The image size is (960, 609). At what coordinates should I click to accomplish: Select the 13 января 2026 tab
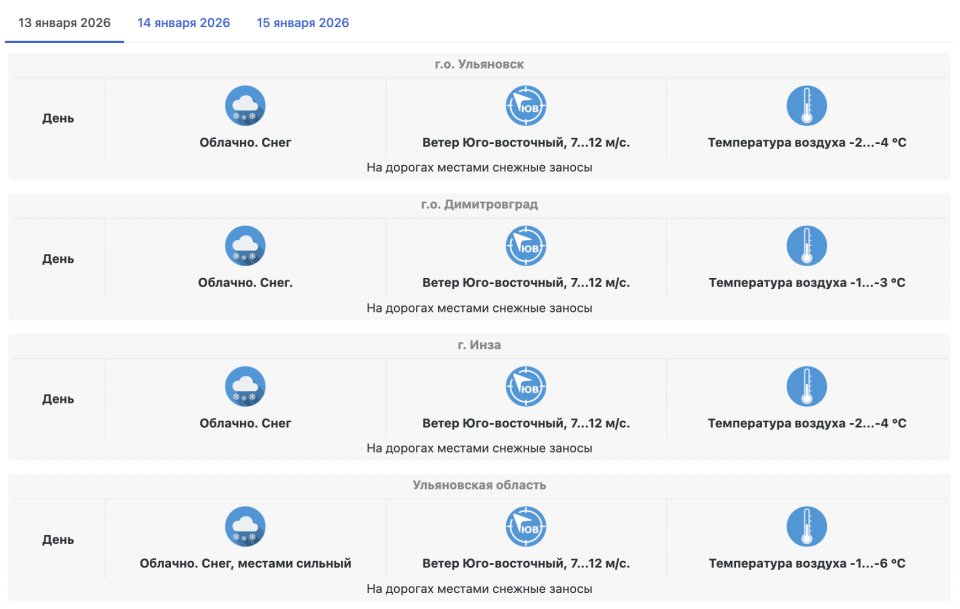[x=64, y=23]
